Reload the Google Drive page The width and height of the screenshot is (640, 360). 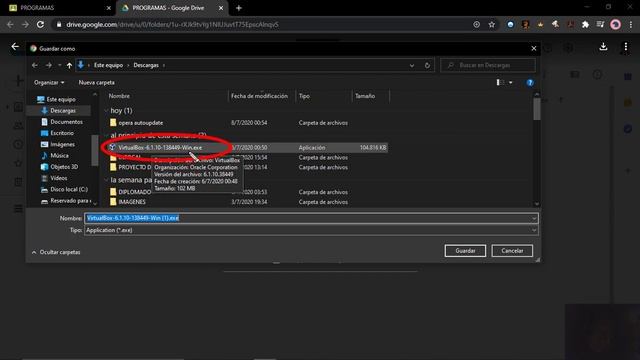tap(40, 24)
